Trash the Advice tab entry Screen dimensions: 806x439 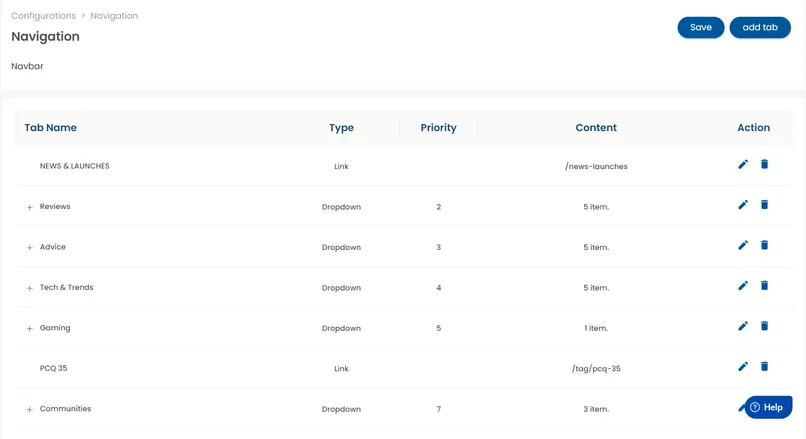pyautogui.click(x=764, y=245)
